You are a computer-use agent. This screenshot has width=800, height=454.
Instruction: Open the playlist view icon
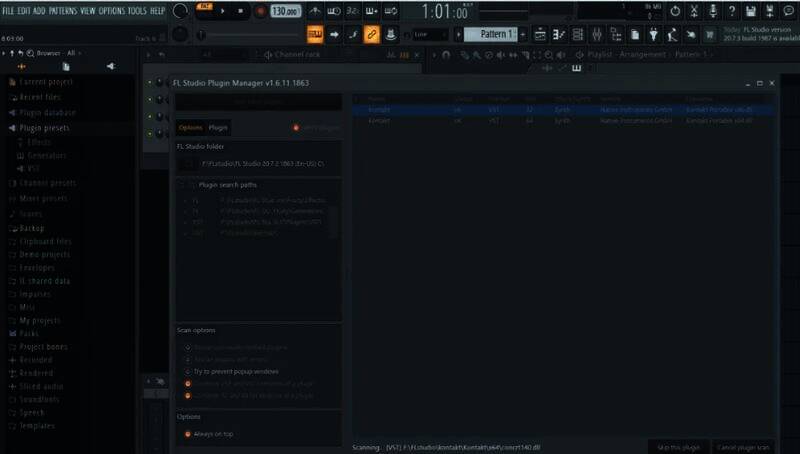click(x=540, y=34)
